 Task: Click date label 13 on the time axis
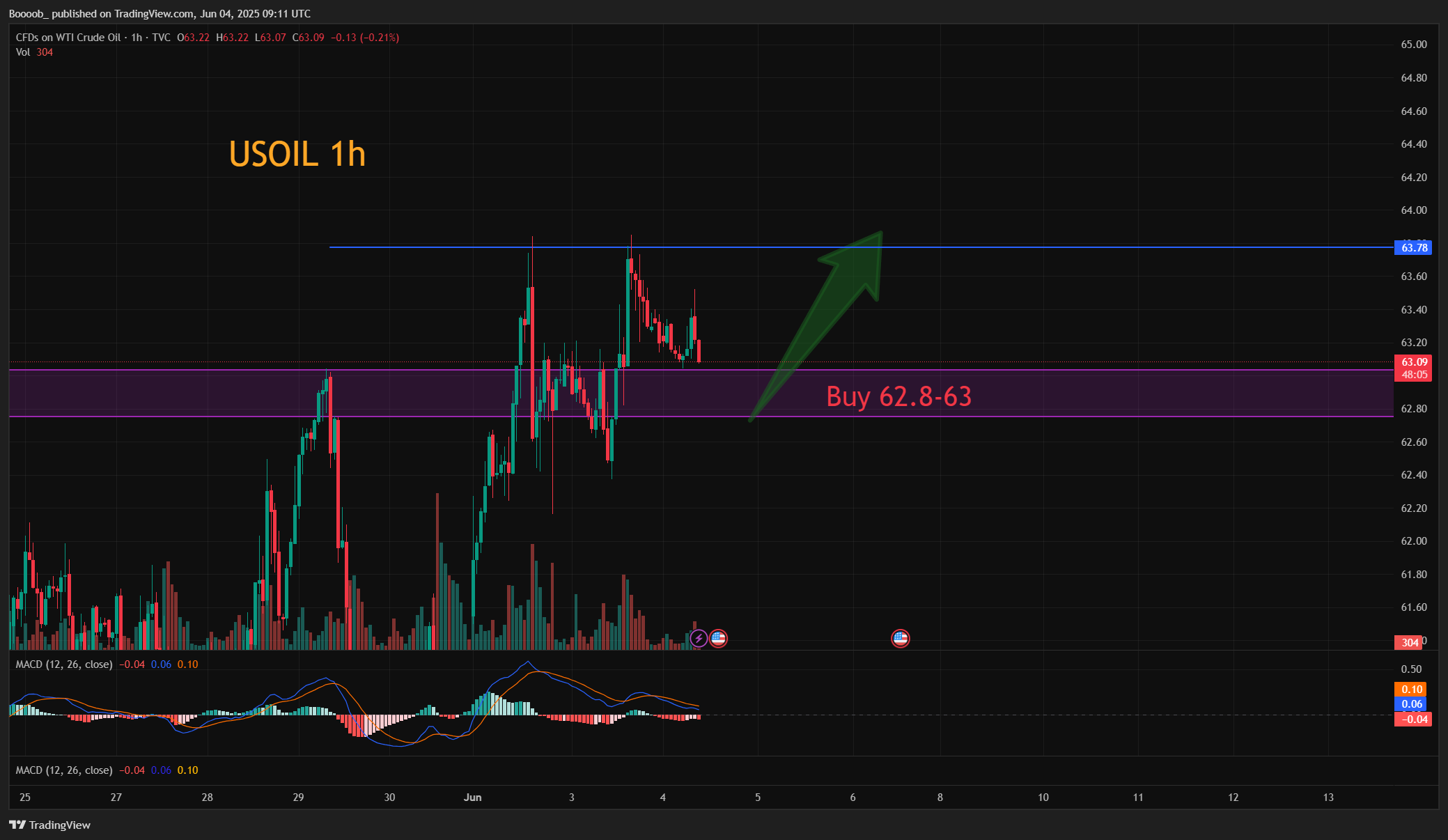tap(1328, 798)
